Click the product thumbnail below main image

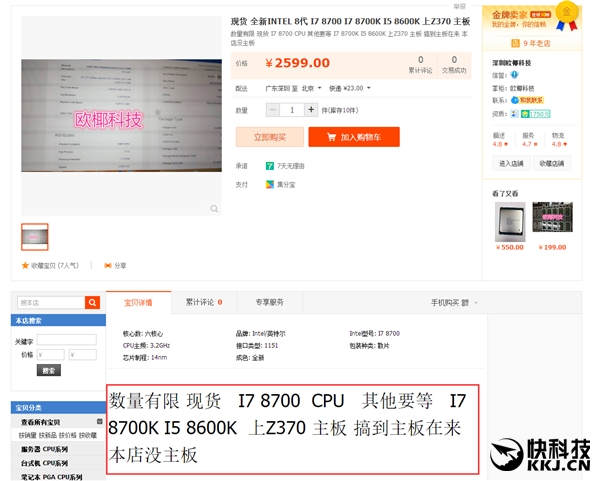point(35,237)
